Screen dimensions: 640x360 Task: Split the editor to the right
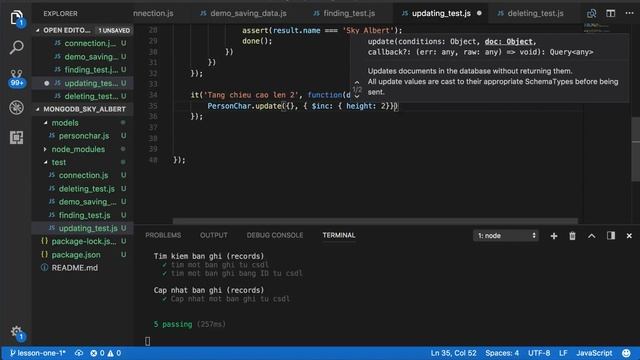610,13
